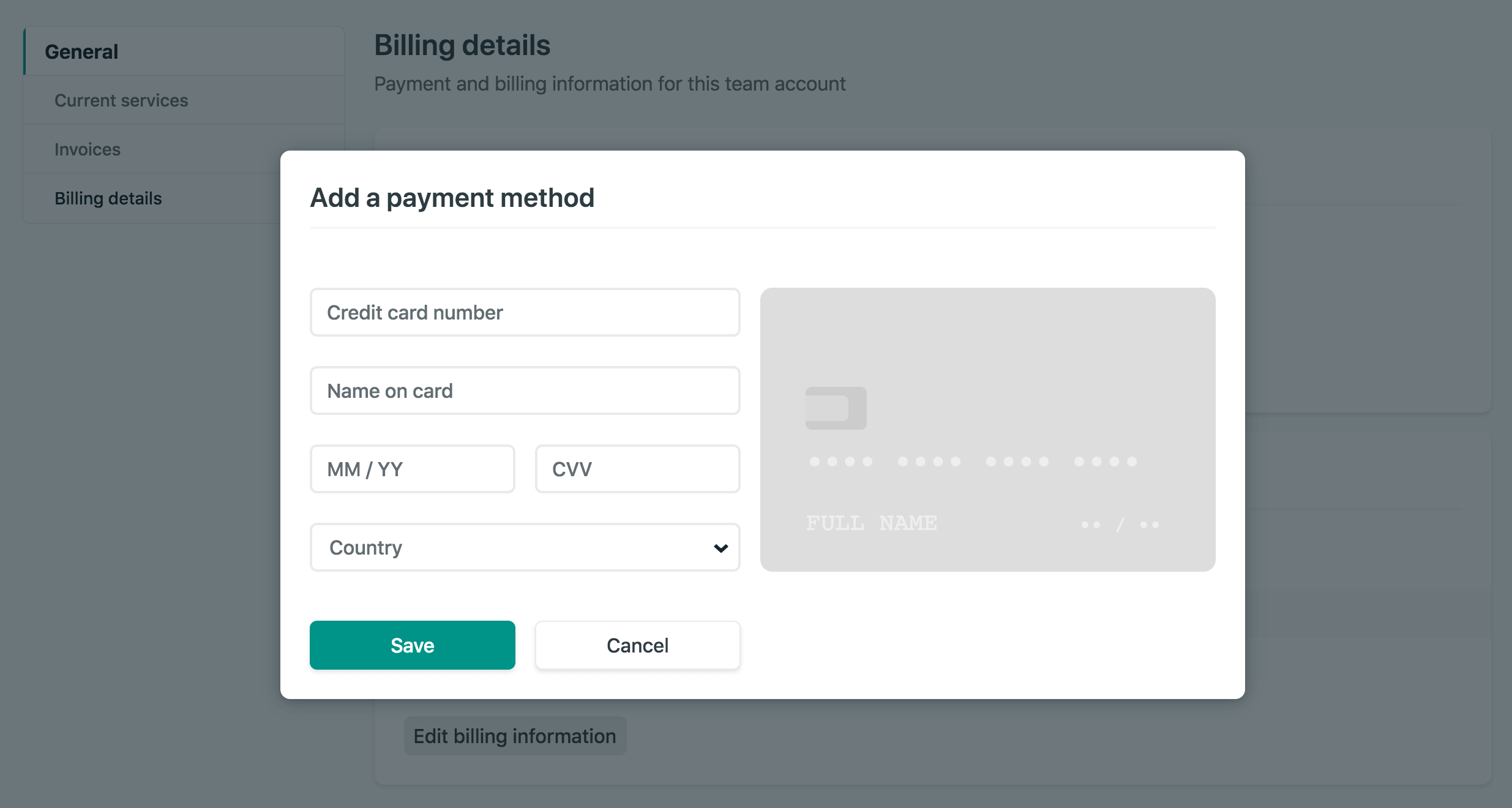Click the CVV input field

[637, 469]
